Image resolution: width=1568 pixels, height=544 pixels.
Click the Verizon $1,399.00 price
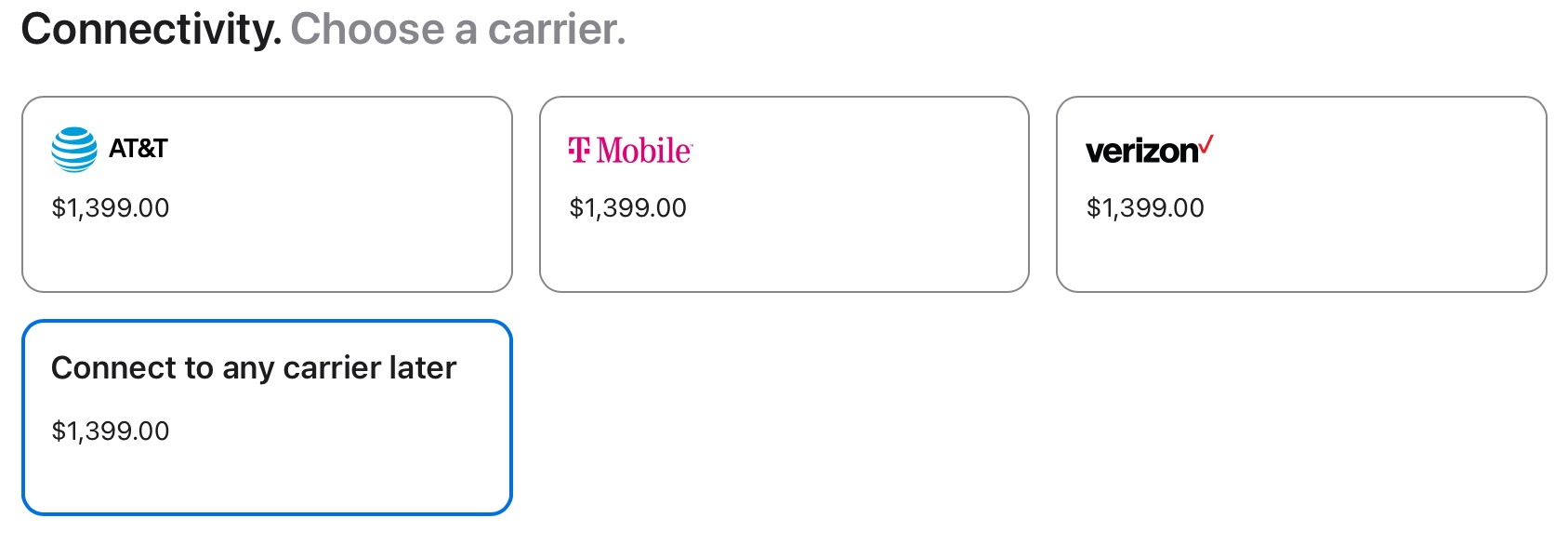click(x=1145, y=207)
